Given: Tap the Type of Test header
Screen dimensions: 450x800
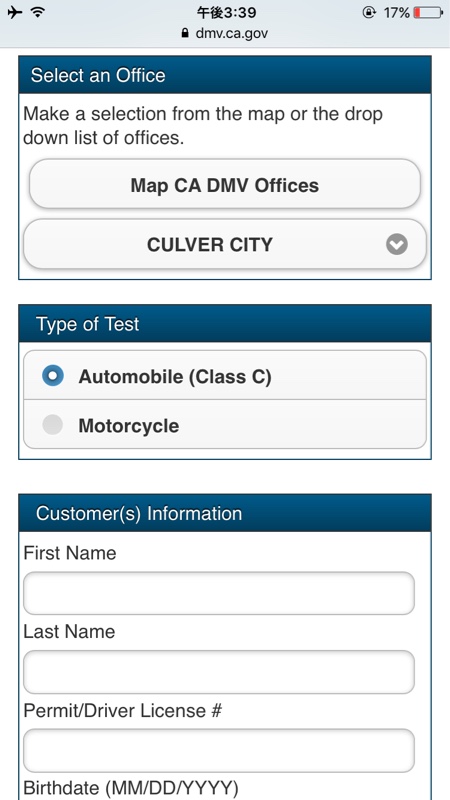Looking at the screenshot, I should point(225,323).
